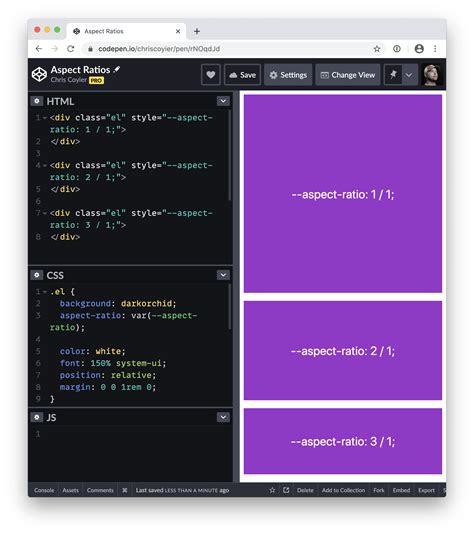Collapse the .el rule fold in CSS
This screenshot has height=534, width=474.
(45, 292)
